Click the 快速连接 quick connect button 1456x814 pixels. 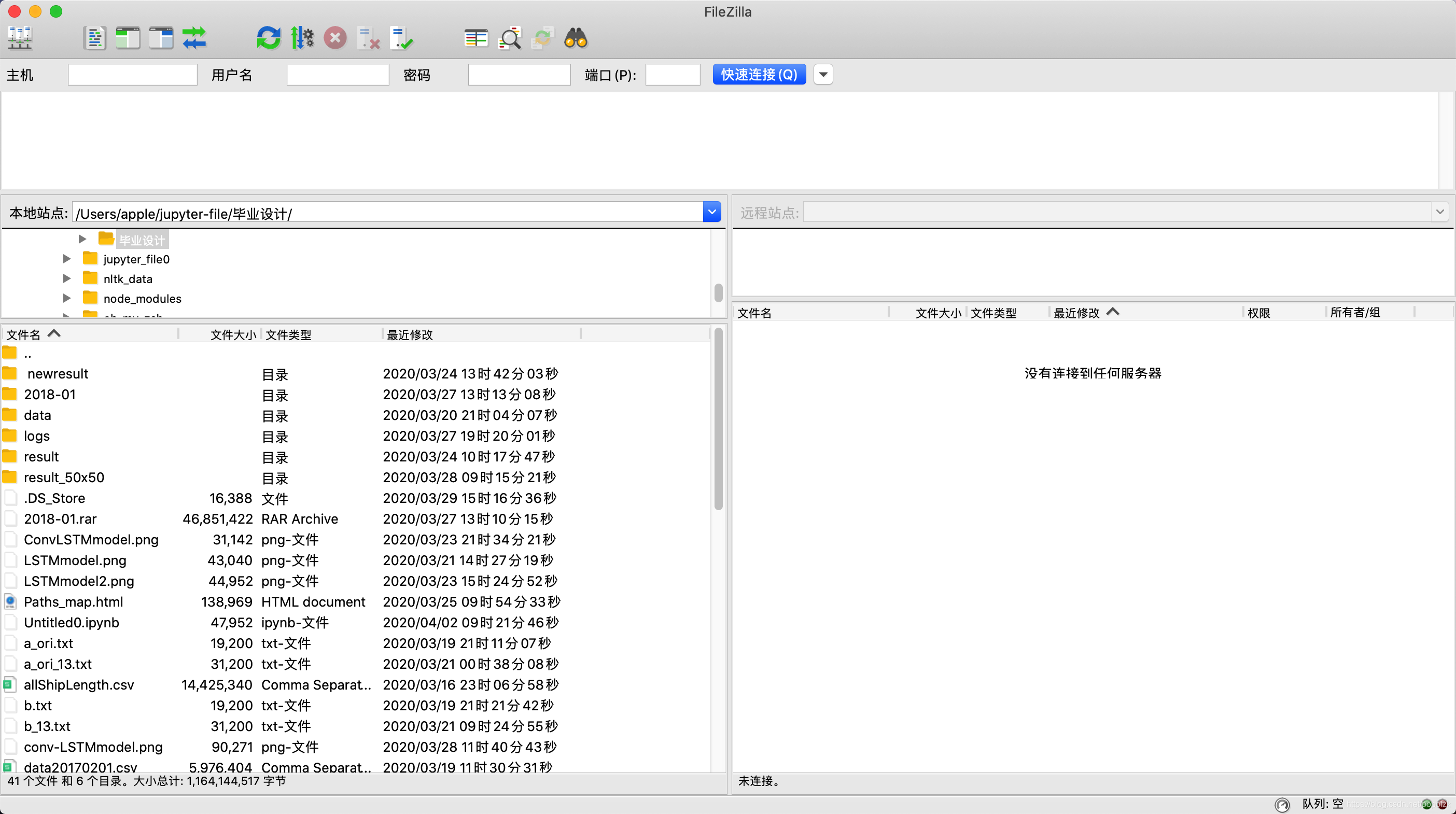click(759, 75)
